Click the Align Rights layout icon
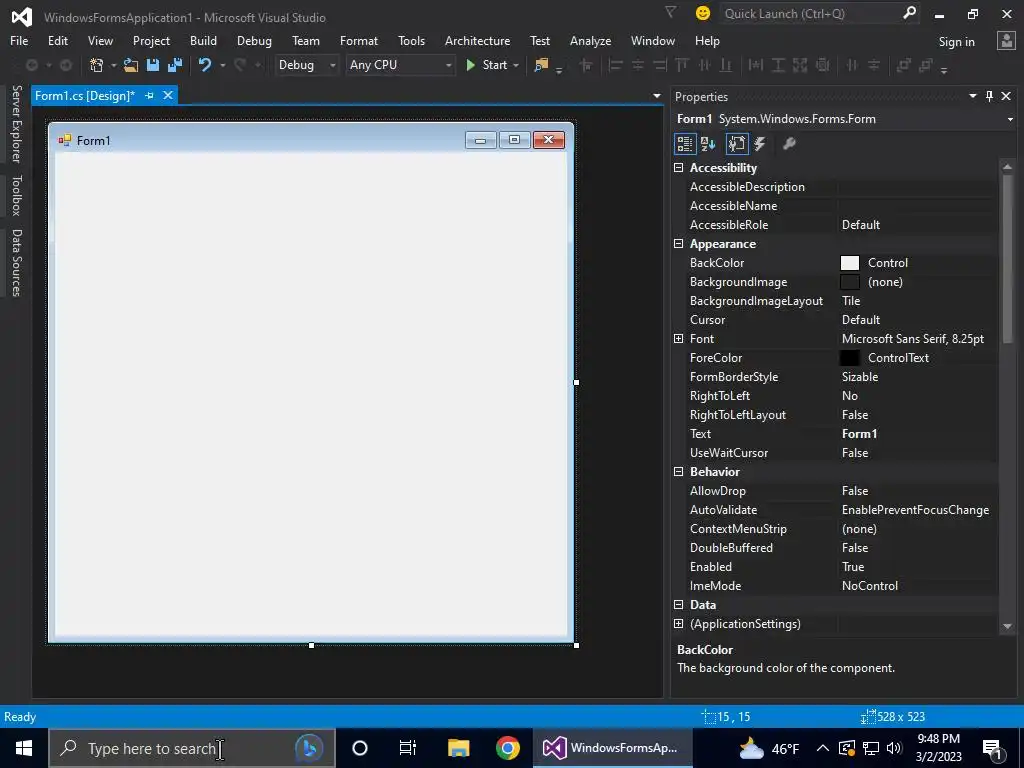Screen dimensions: 1024x768 [660, 65]
